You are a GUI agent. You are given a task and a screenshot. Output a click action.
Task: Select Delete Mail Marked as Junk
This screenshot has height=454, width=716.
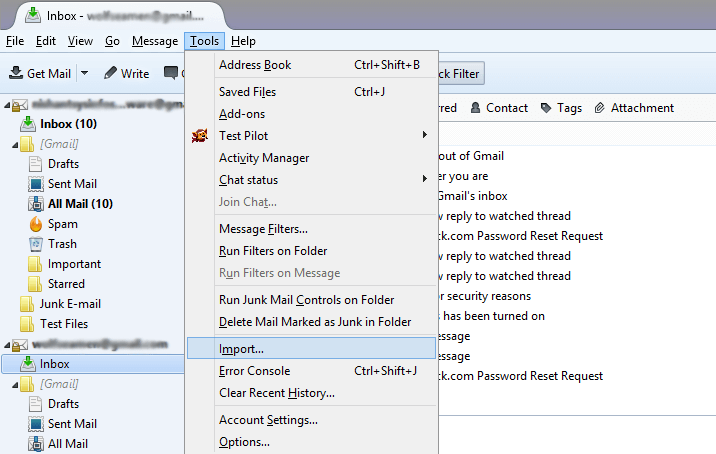[x=311, y=322]
